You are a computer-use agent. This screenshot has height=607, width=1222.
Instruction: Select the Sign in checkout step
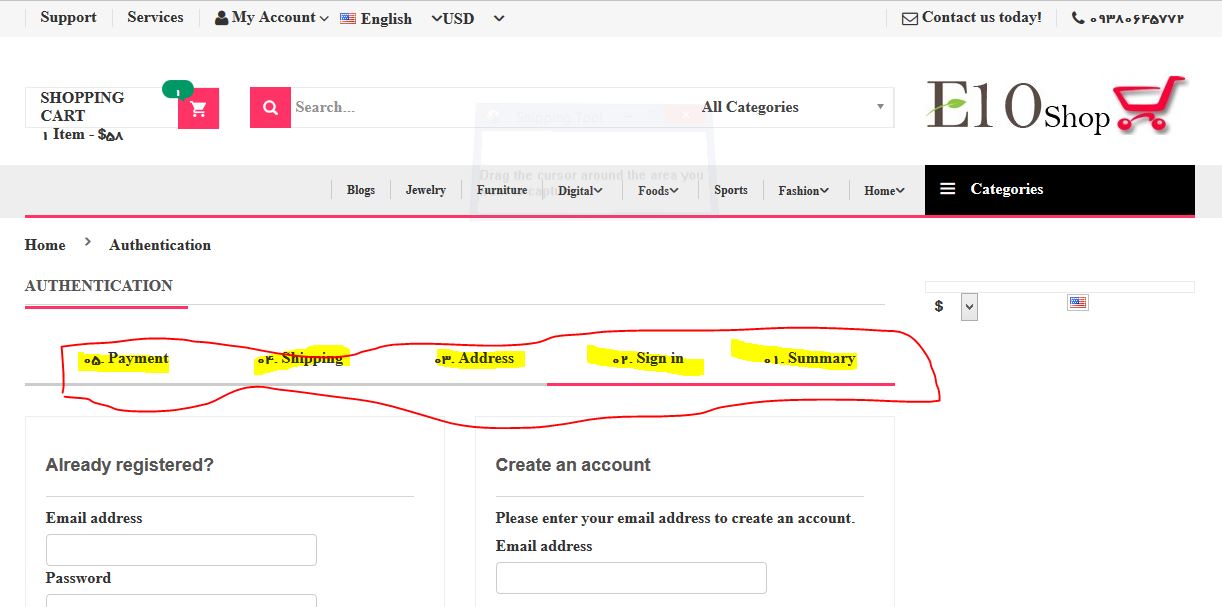click(649, 358)
